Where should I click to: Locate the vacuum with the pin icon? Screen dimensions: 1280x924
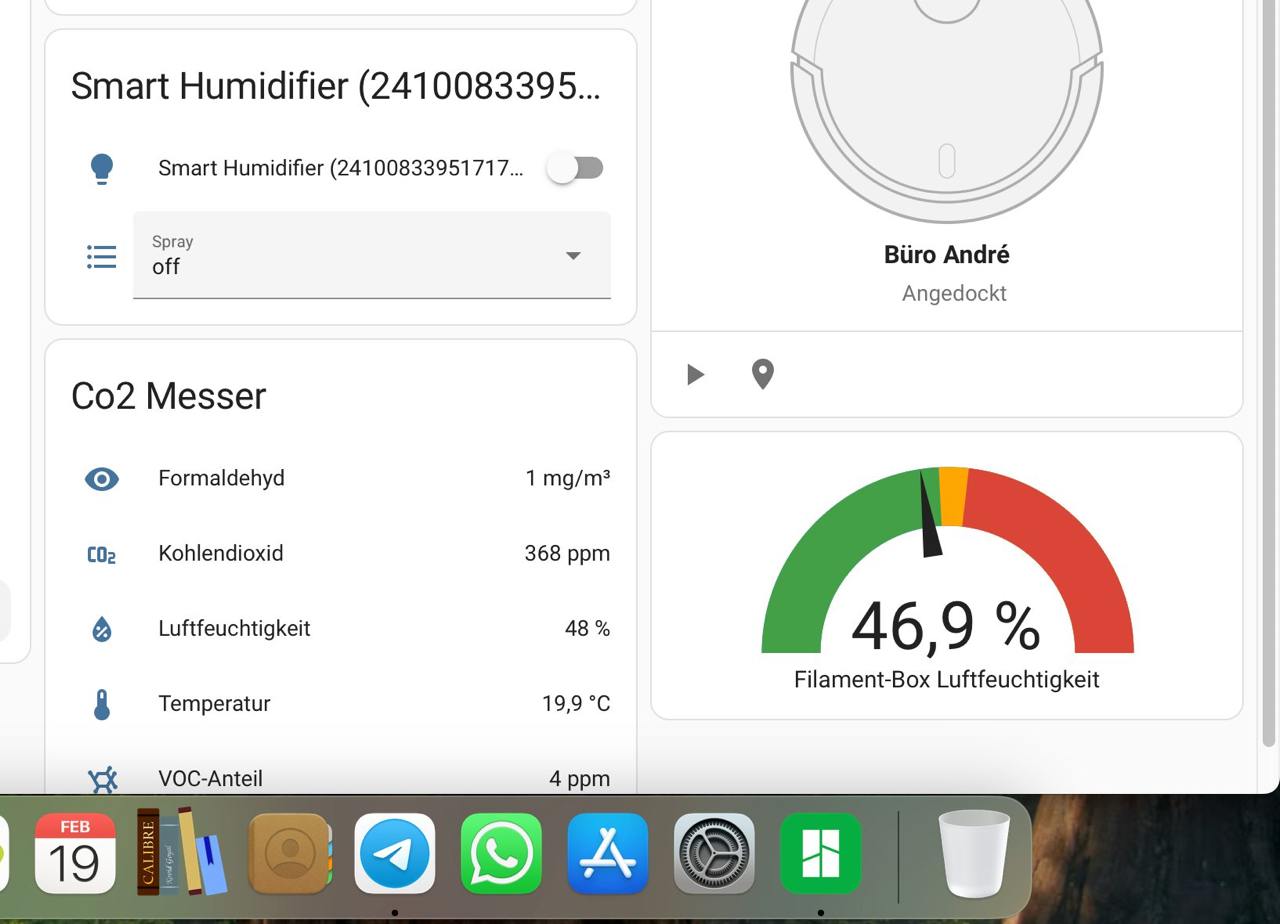762,374
